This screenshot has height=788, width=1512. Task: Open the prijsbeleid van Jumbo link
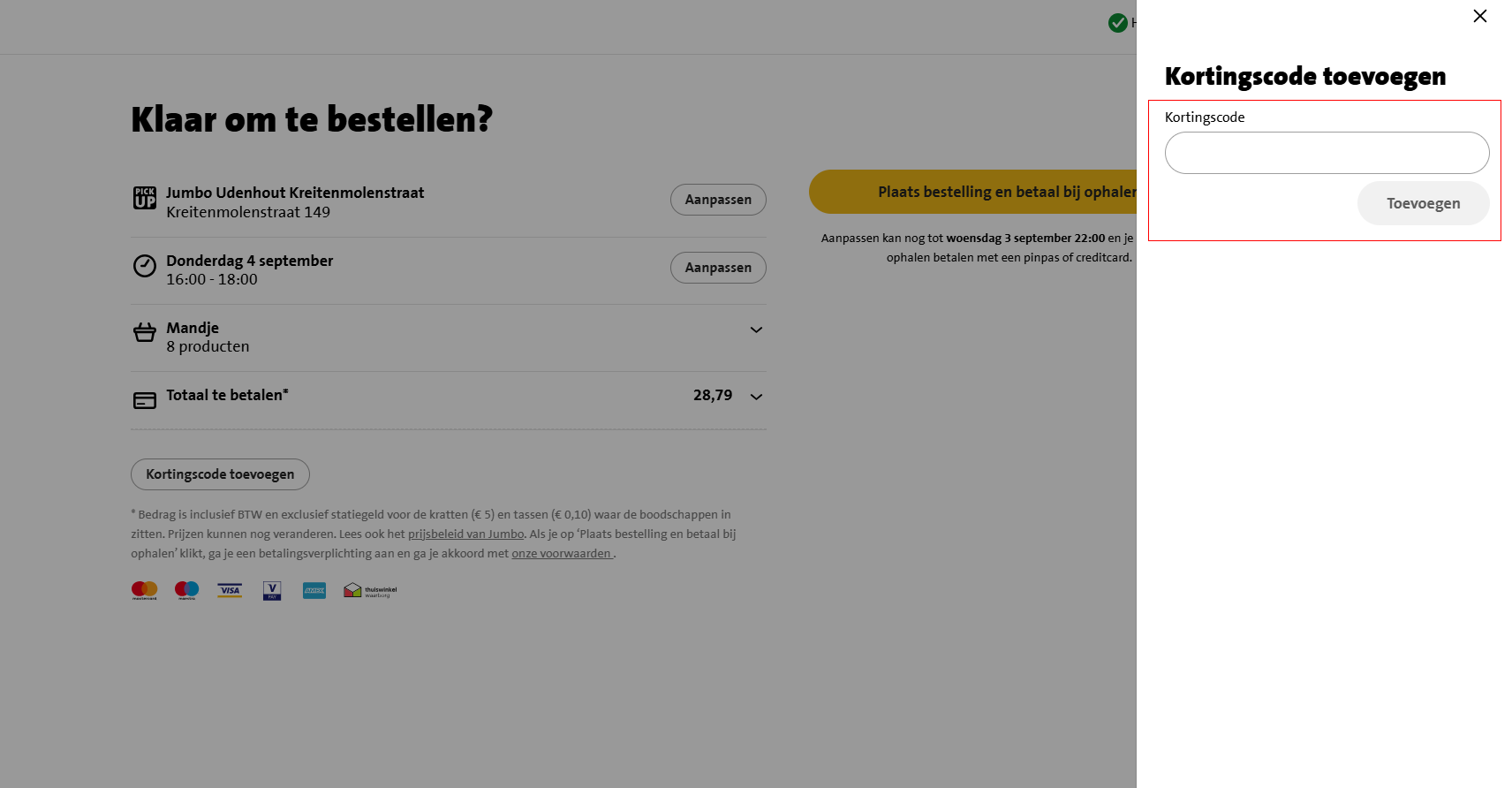tap(465, 534)
